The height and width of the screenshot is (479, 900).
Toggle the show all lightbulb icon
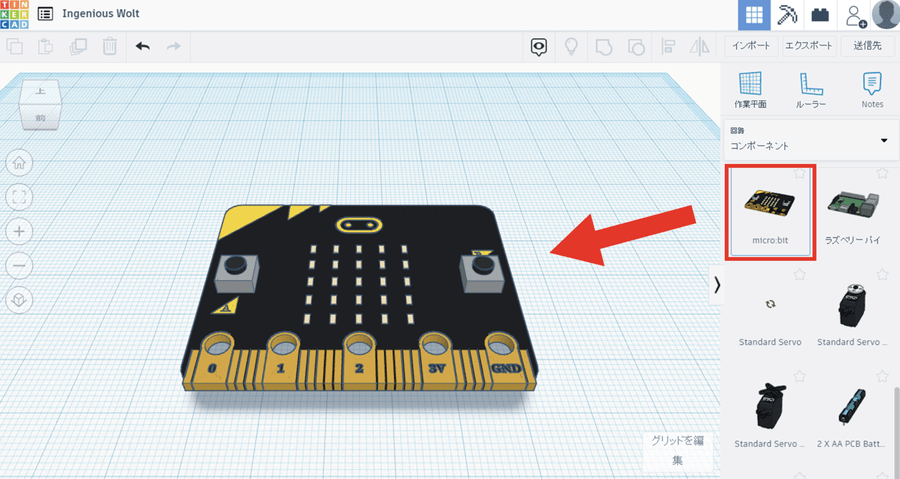571,46
